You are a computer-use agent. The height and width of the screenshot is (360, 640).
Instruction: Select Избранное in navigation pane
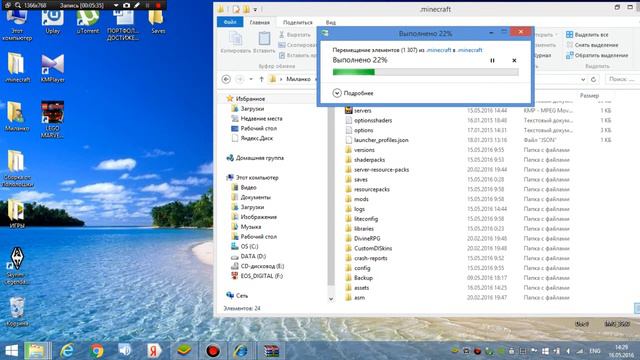click(x=246, y=99)
